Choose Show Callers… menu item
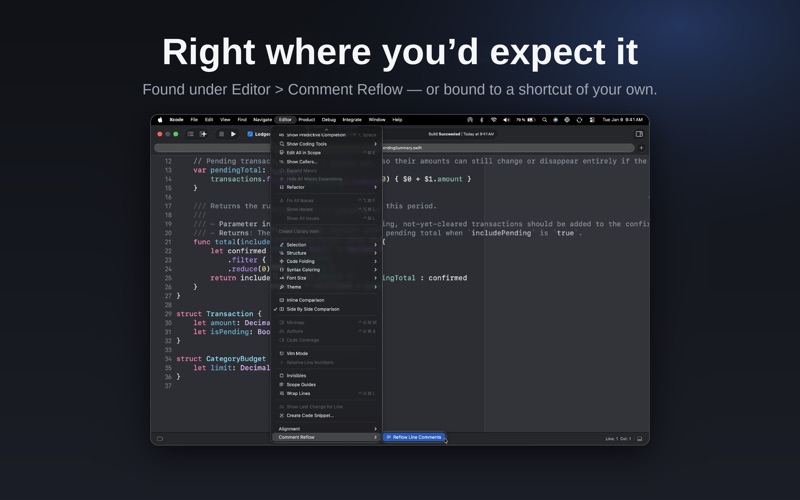 click(327, 162)
